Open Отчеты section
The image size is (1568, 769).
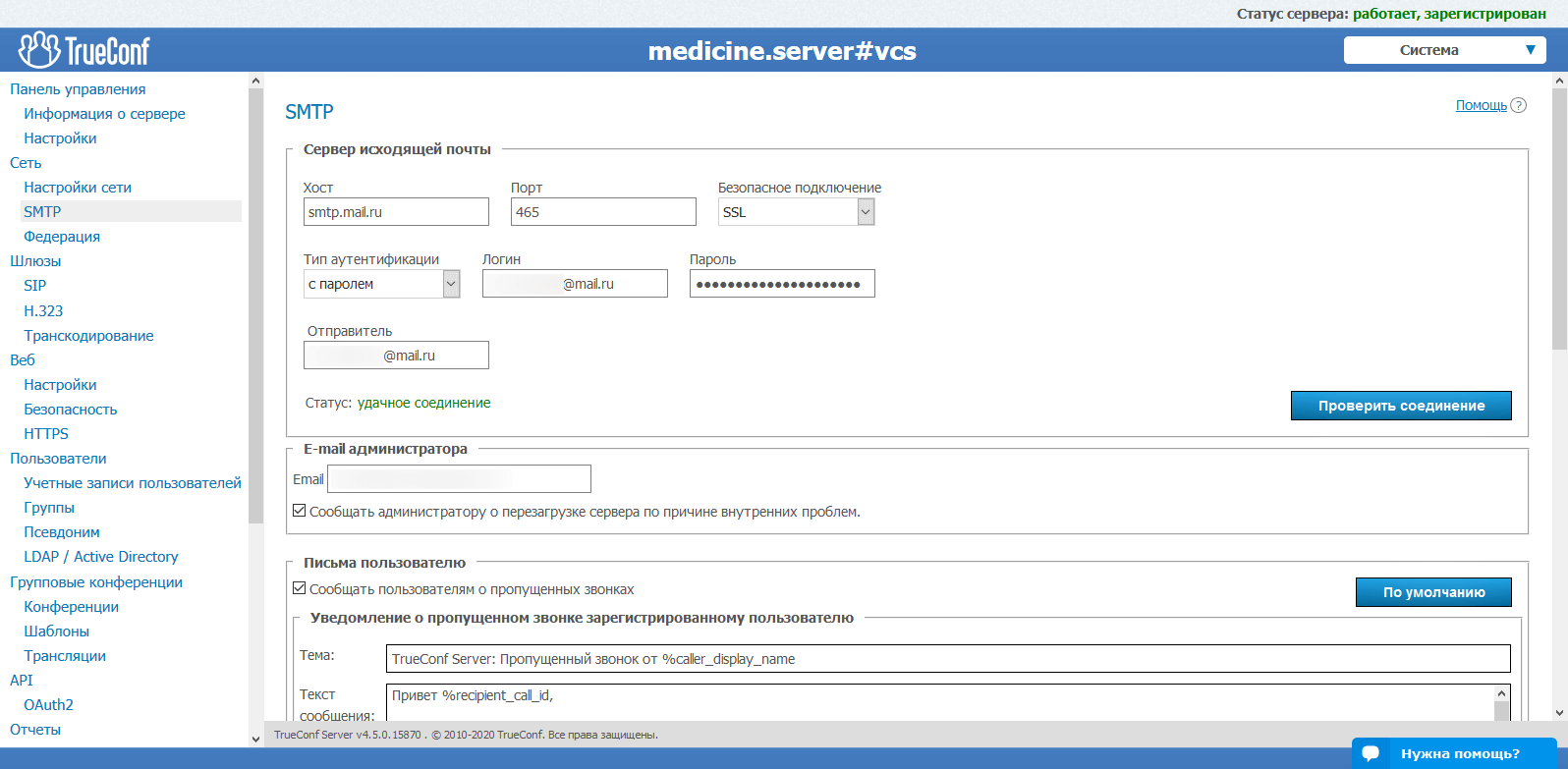(x=35, y=730)
